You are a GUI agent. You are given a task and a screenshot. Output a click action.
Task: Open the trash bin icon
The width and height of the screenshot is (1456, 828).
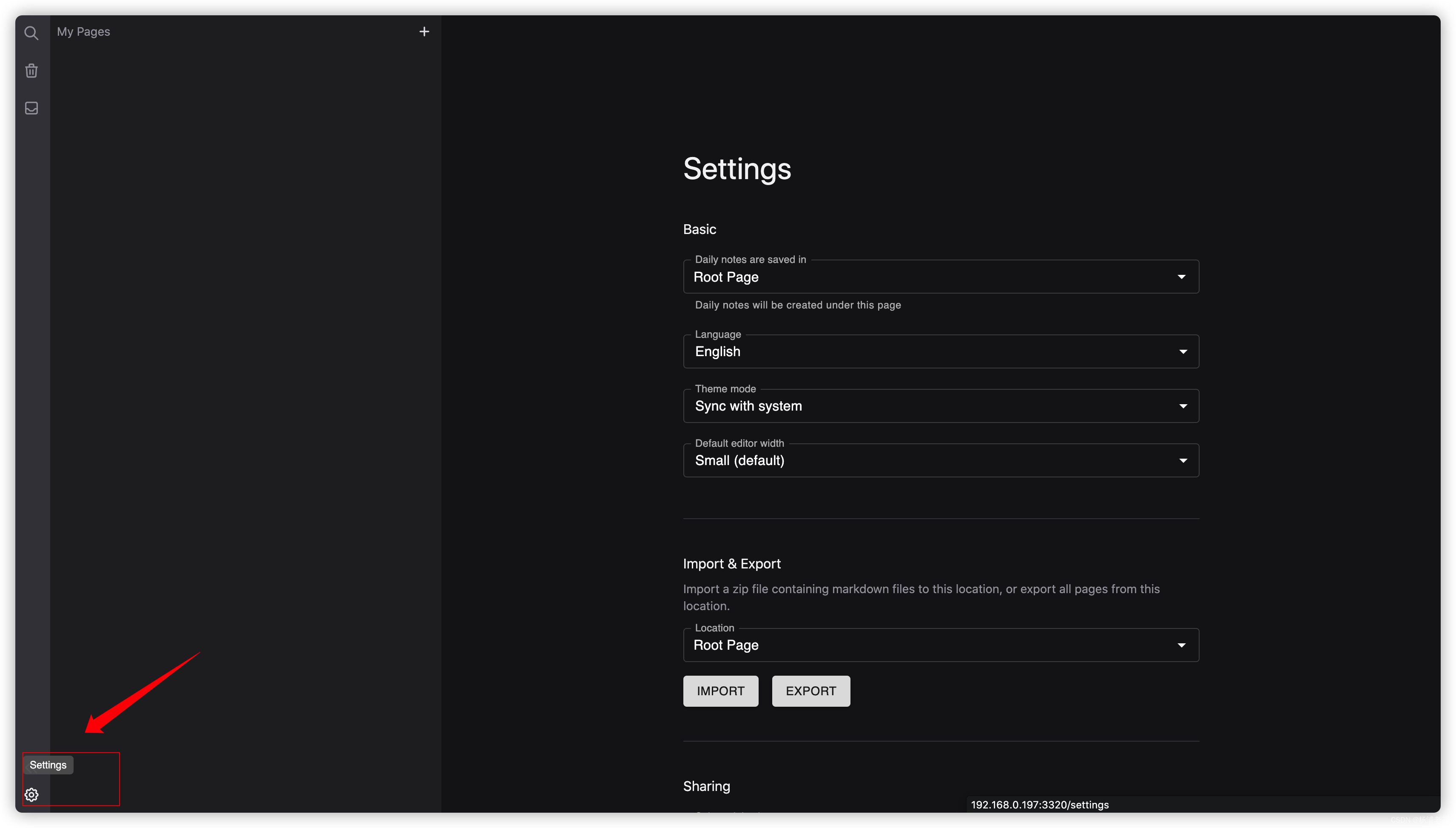click(31, 71)
